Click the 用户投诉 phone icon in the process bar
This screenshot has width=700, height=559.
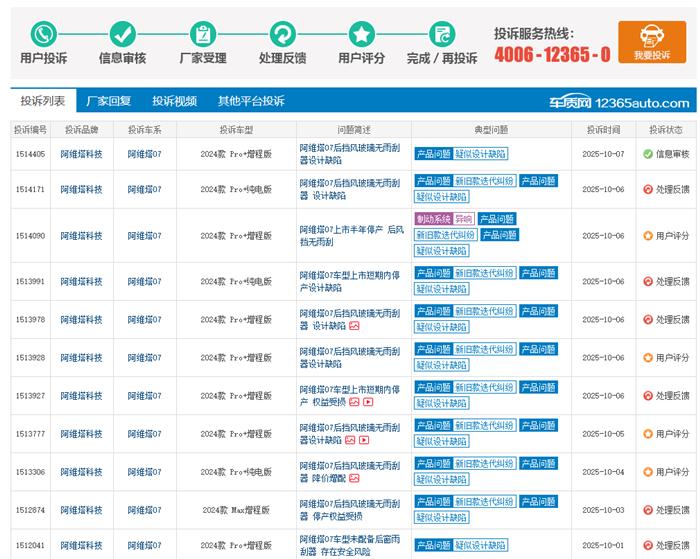coord(43,34)
